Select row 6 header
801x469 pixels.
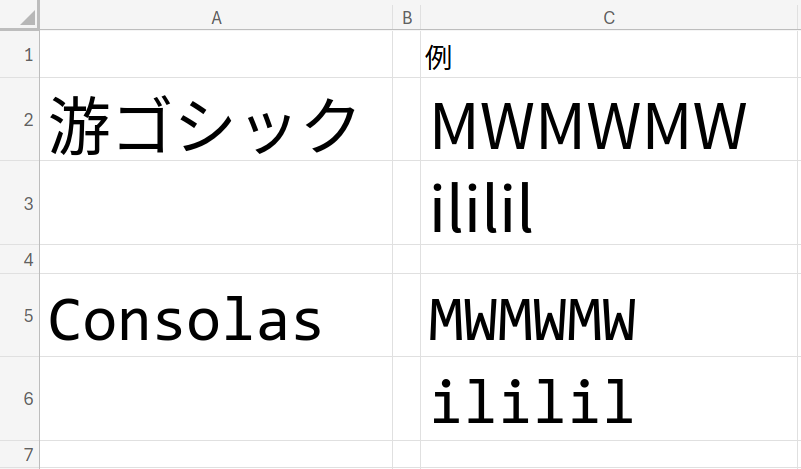pyautogui.click(x=20, y=399)
